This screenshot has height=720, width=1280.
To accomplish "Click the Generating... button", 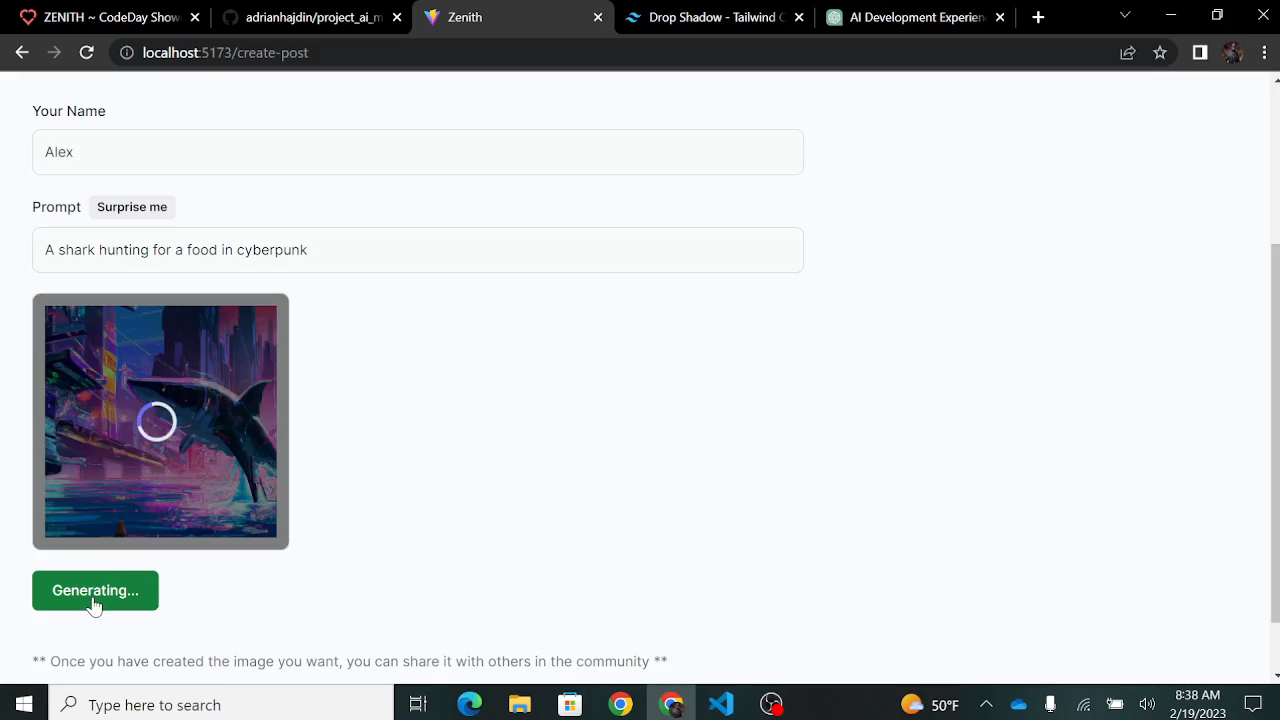I will tap(95, 591).
